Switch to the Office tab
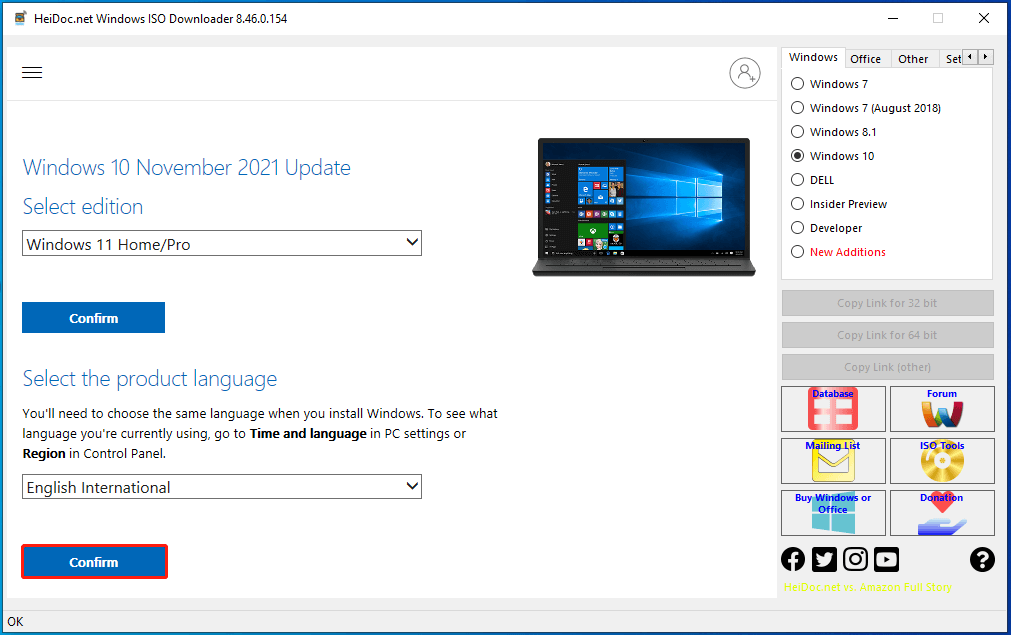The height and width of the screenshot is (635, 1011). (866, 58)
